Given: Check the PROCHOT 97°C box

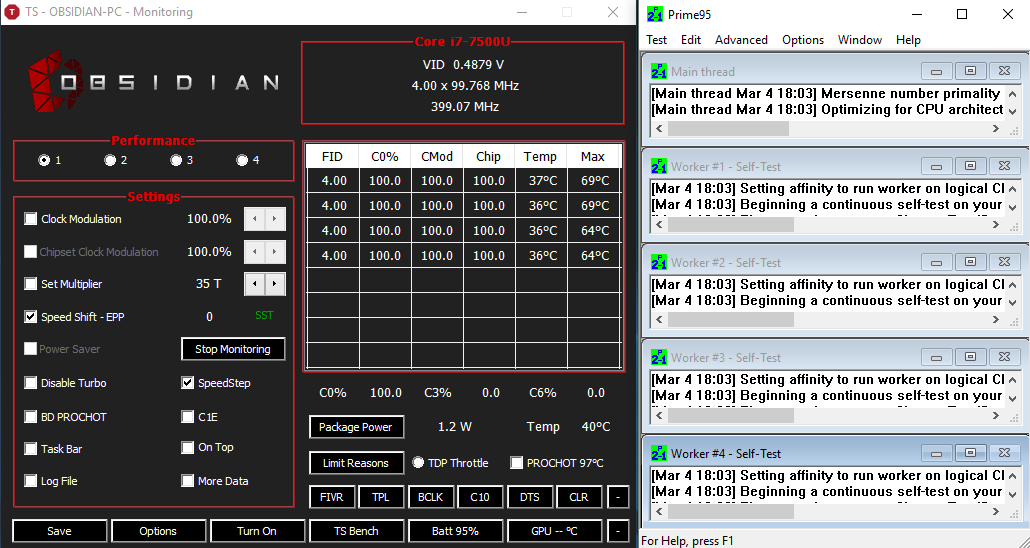Looking at the screenshot, I should coord(516,463).
